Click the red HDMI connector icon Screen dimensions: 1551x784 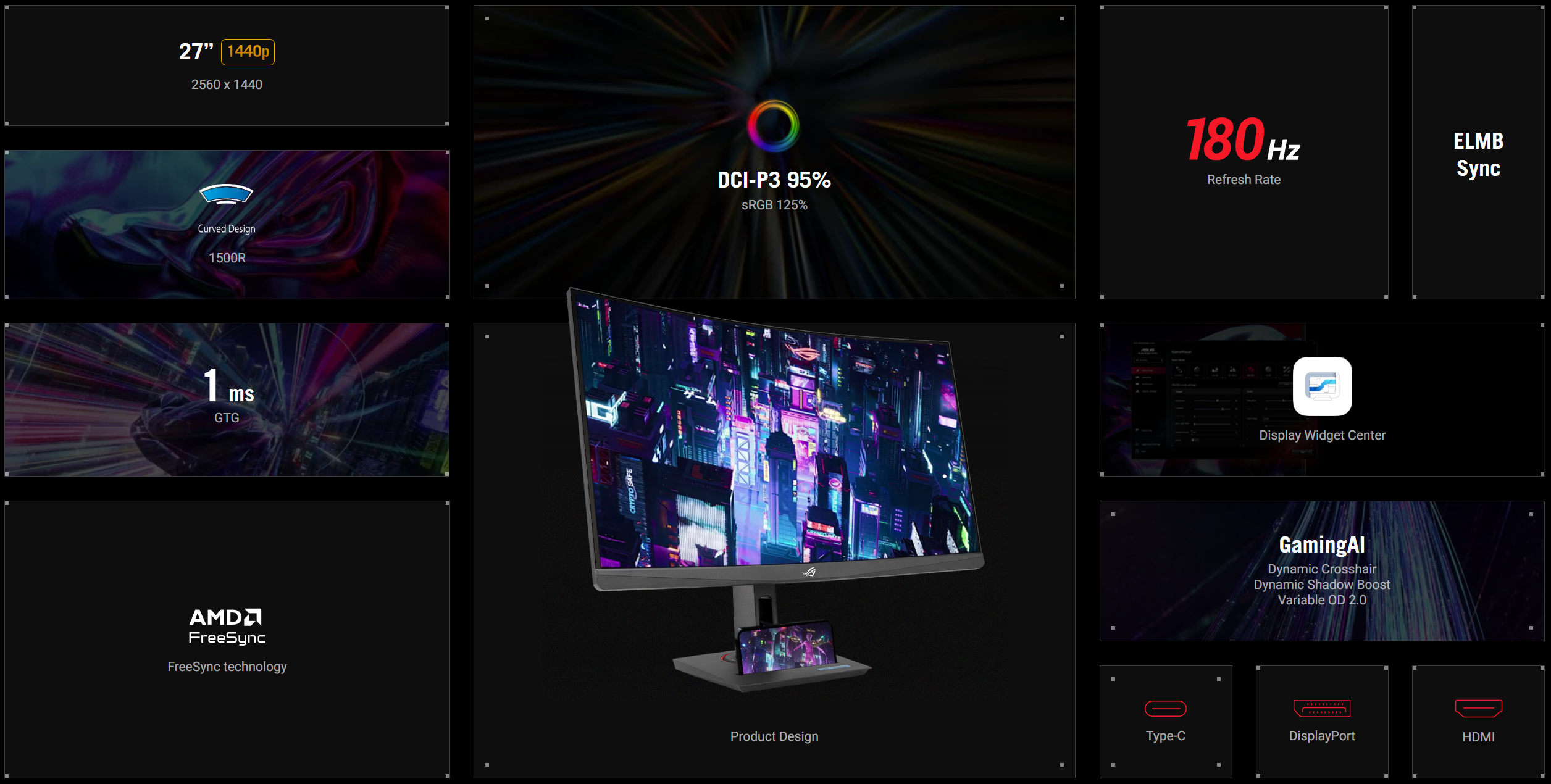(x=1478, y=709)
